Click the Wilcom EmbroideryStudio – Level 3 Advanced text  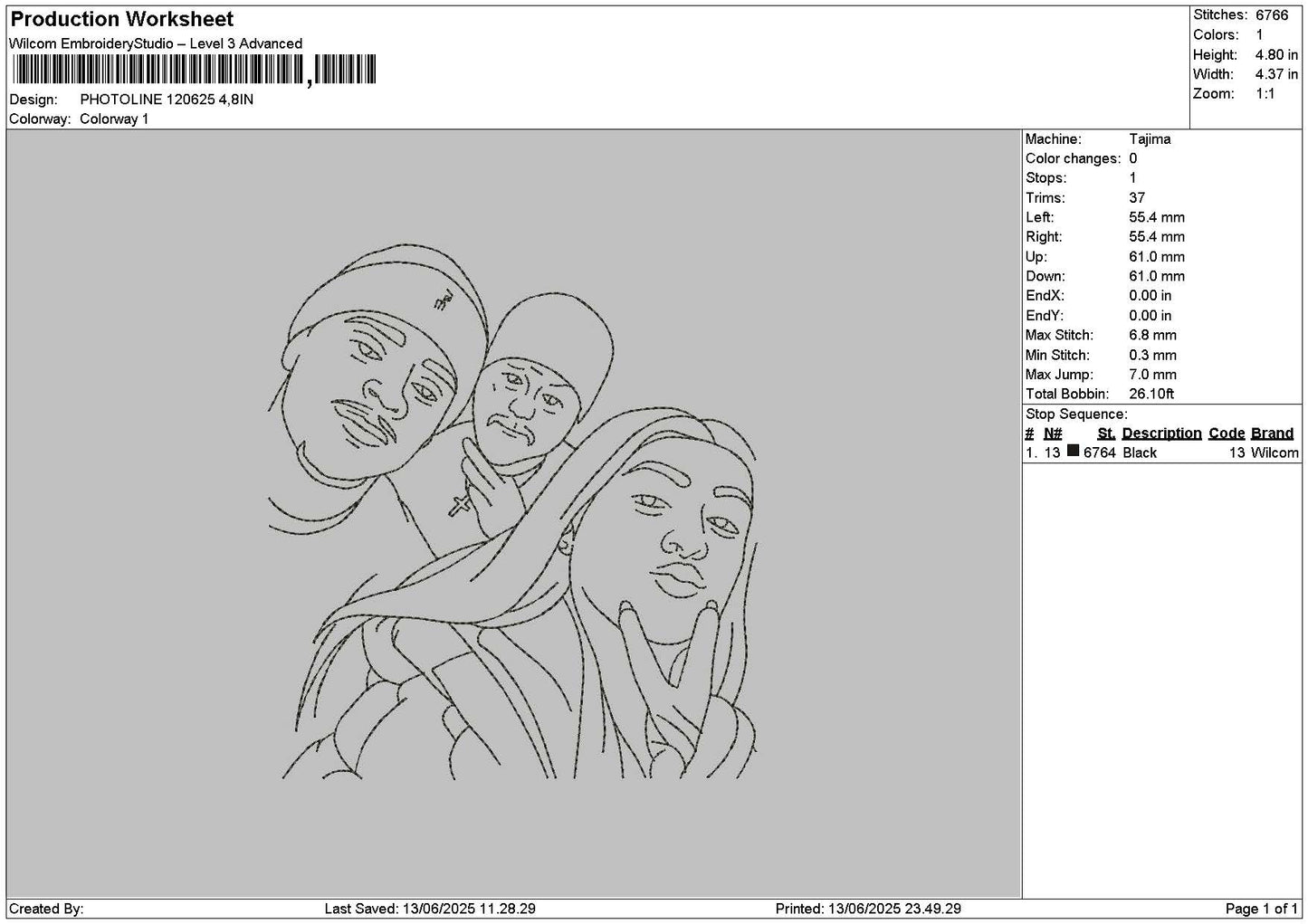click(156, 43)
